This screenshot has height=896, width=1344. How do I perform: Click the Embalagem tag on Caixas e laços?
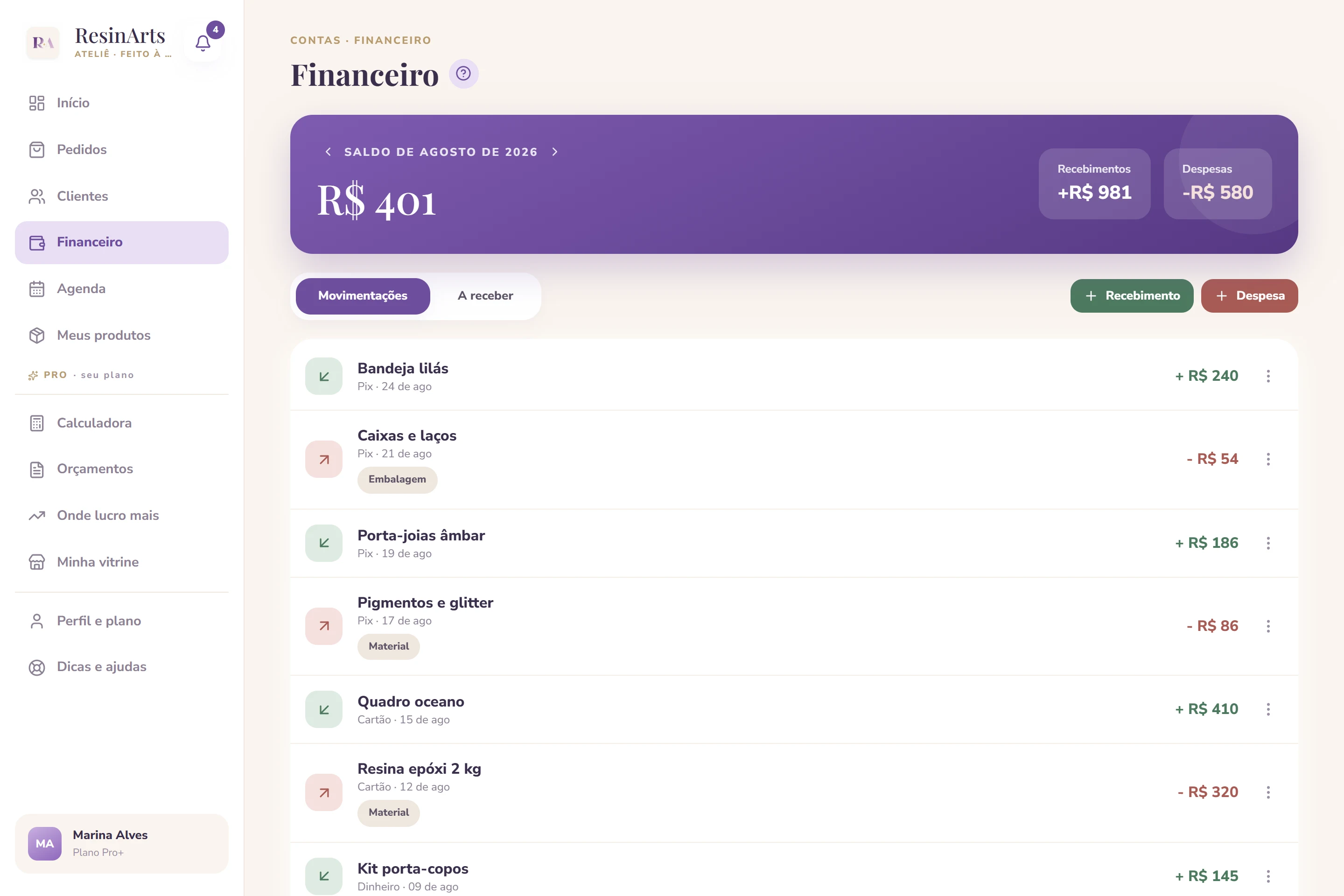(x=397, y=479)
